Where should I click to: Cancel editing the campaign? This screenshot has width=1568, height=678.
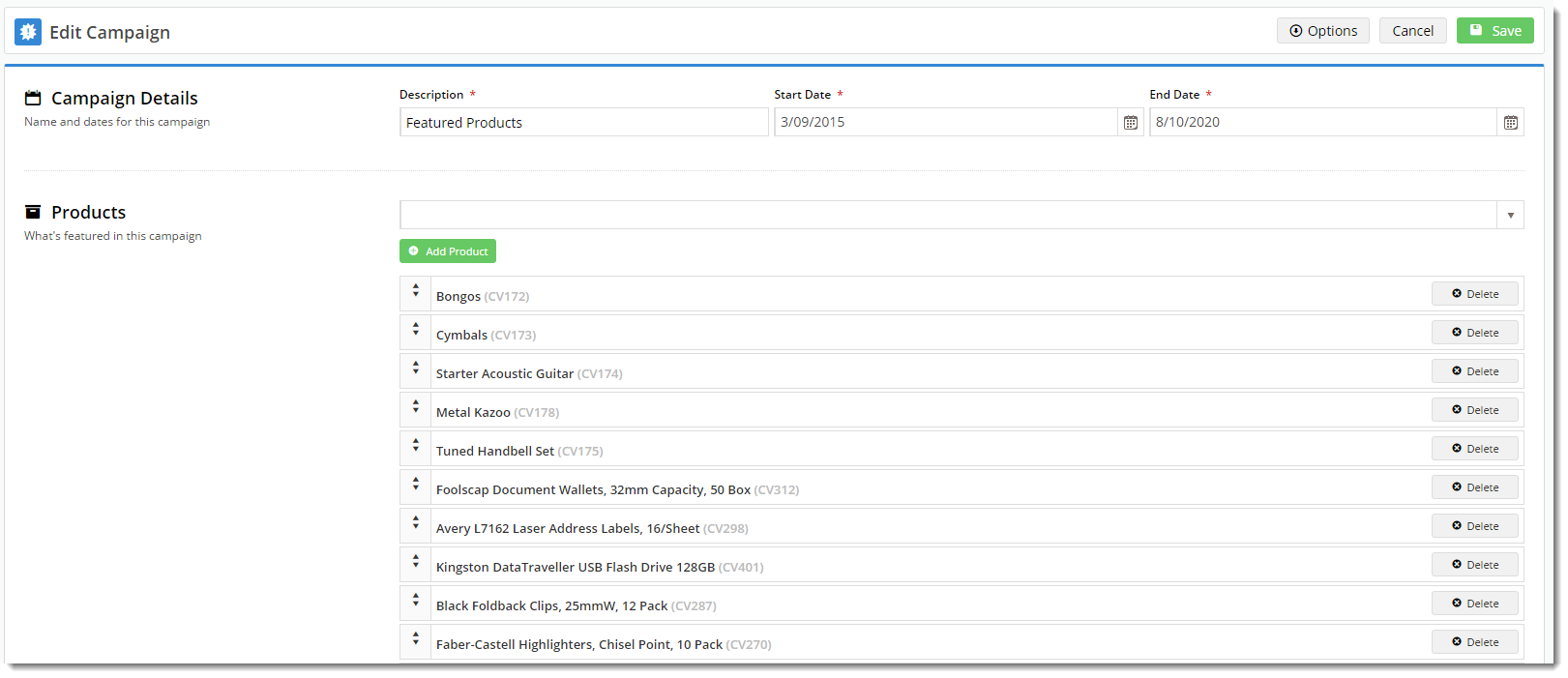coord(1412,31)
